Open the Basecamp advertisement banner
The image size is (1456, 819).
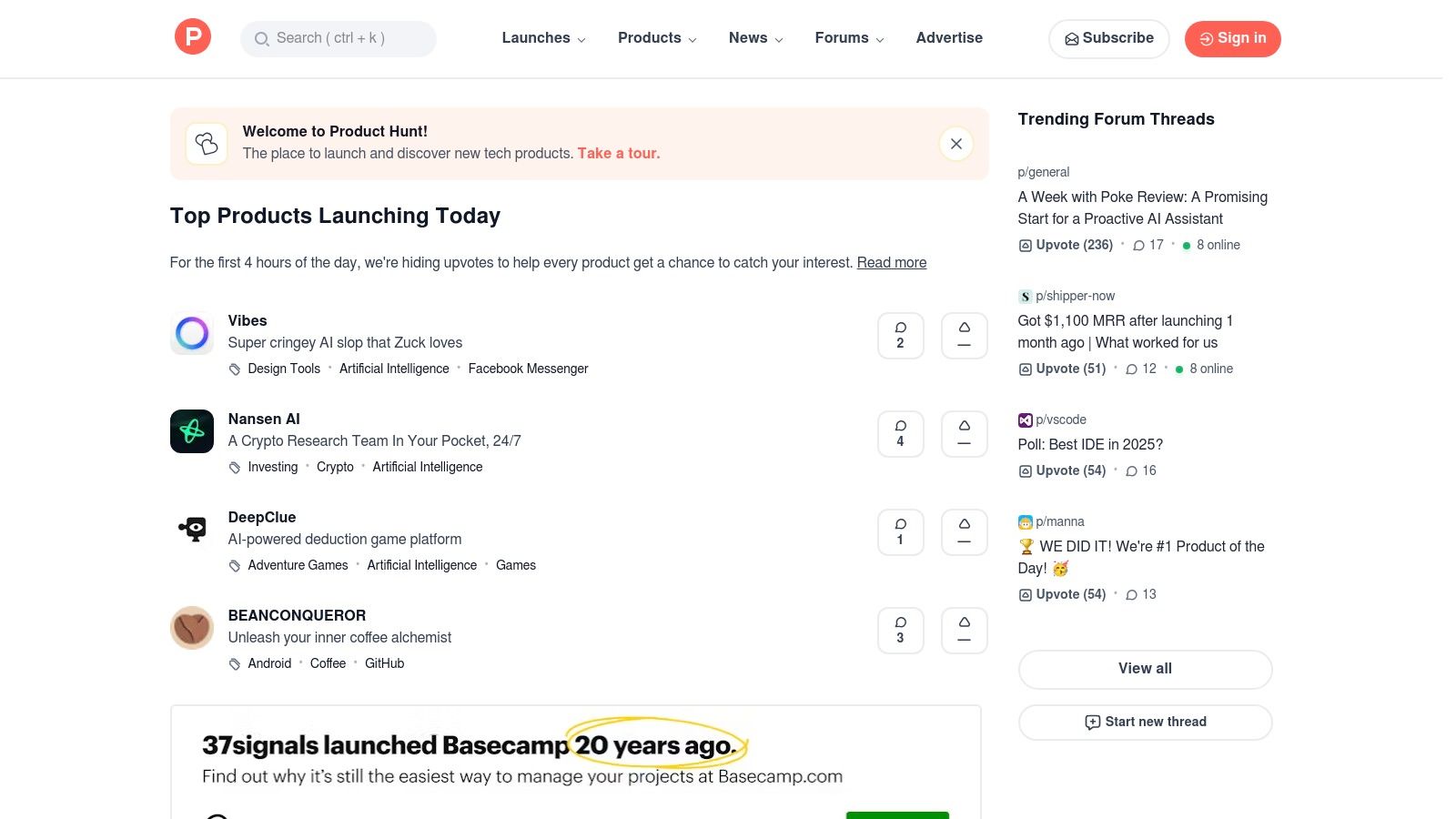coord(576,762)
